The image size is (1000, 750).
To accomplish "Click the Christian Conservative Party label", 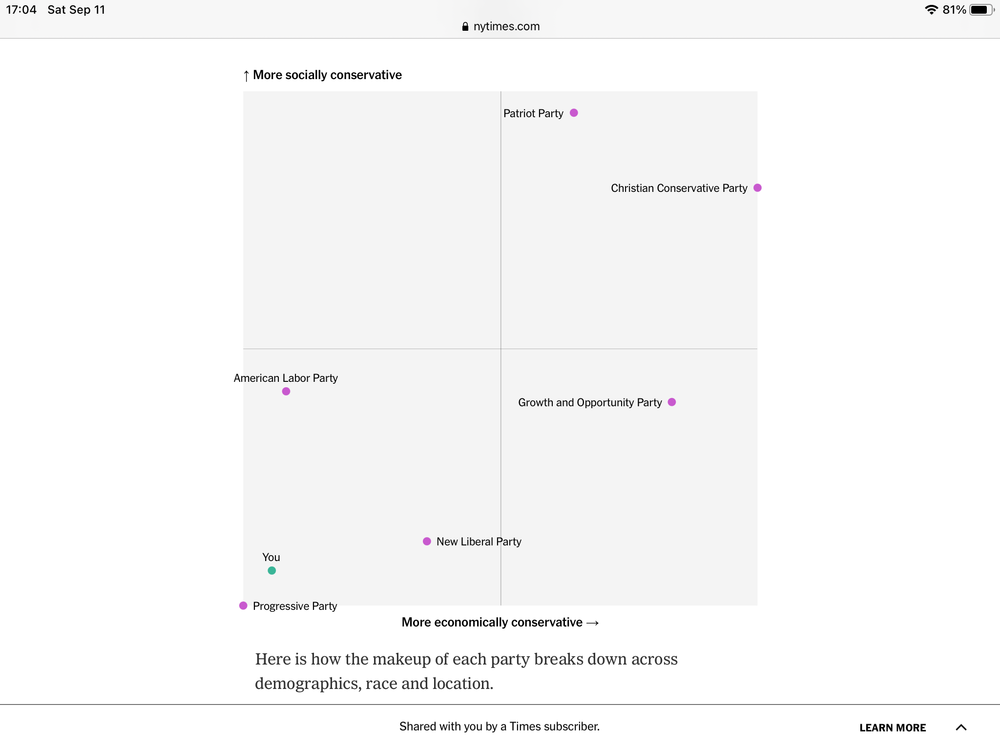I will coord(679,188).
